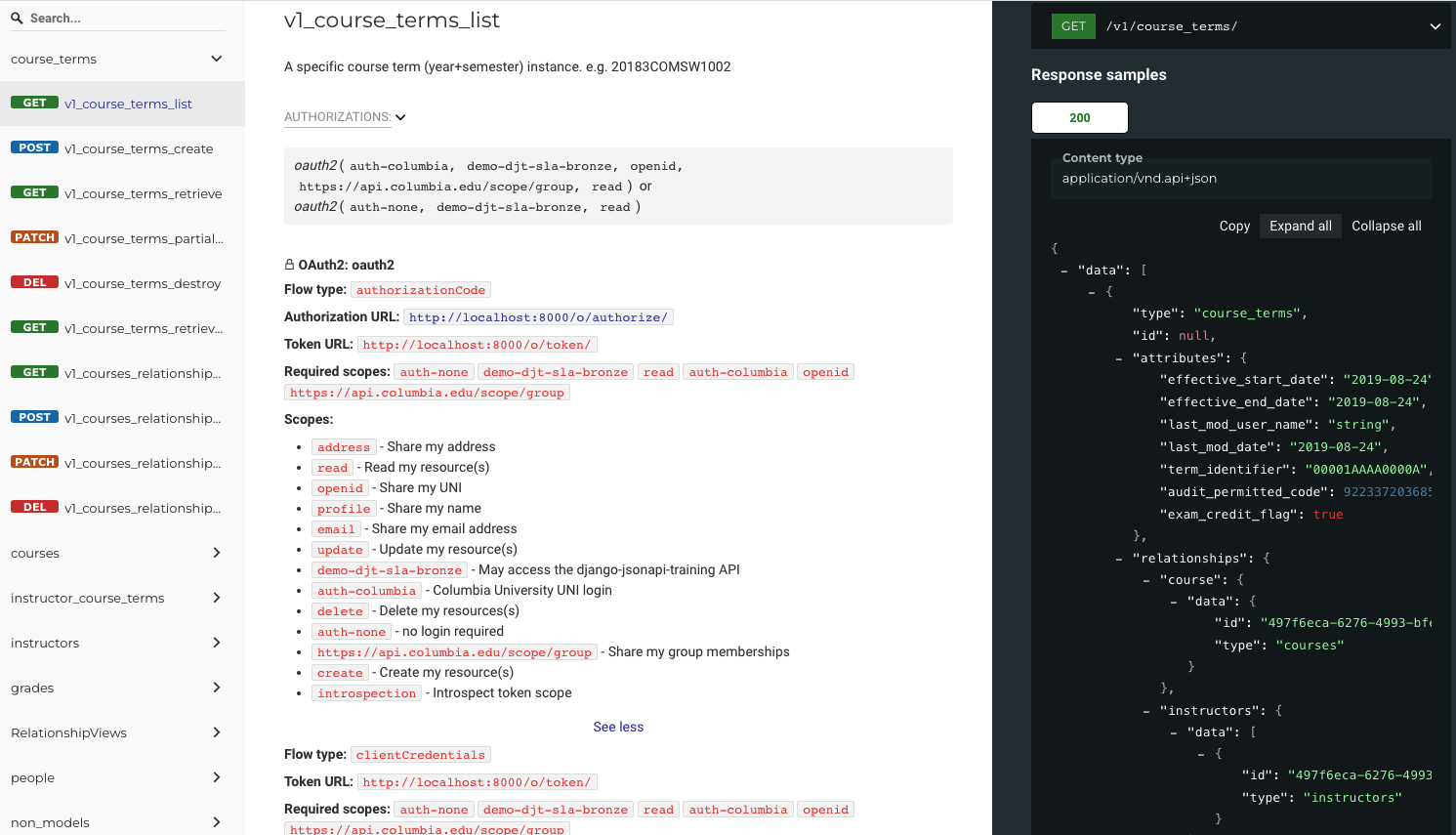Expand the people sidebar group
The height and width of the screenshot is (835, 1456).
tap(216, 777)
